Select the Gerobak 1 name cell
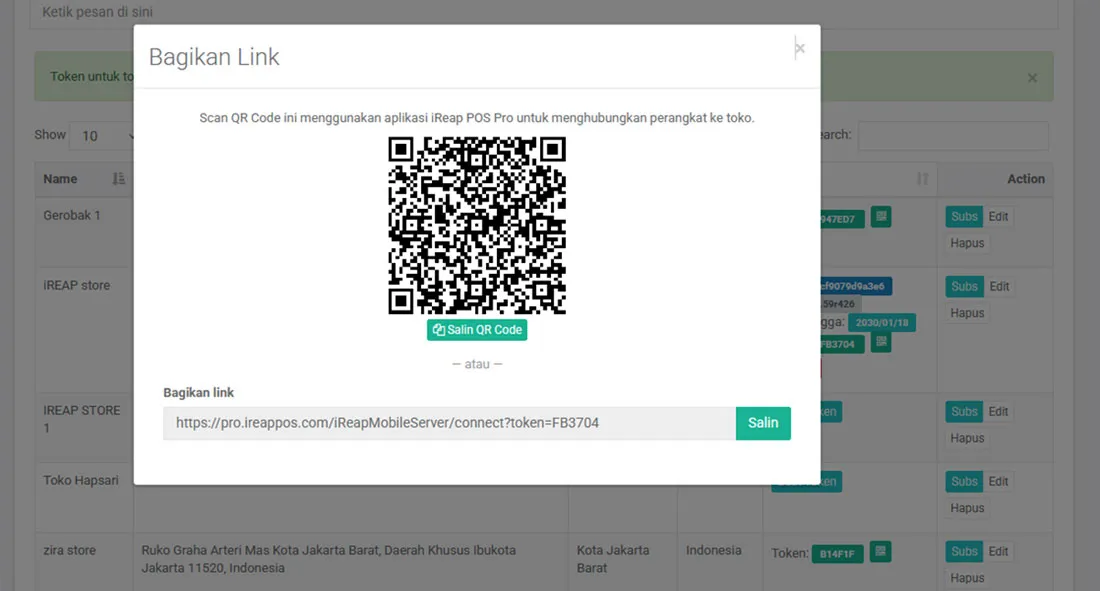The image size is (1100, 591). [84, 232]
